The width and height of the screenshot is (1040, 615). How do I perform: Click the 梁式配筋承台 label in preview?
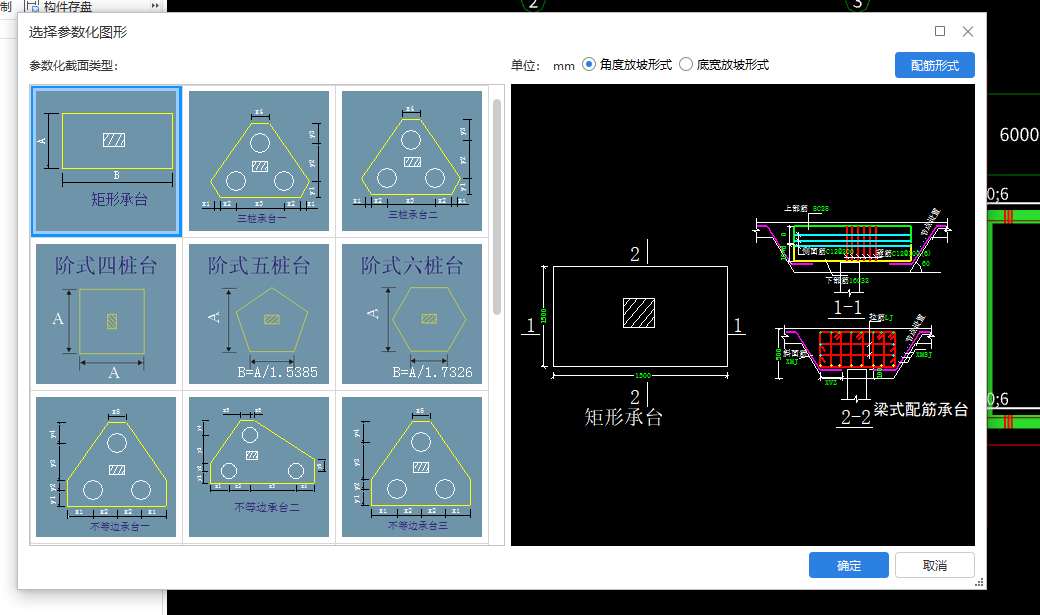tap(921, 409)
